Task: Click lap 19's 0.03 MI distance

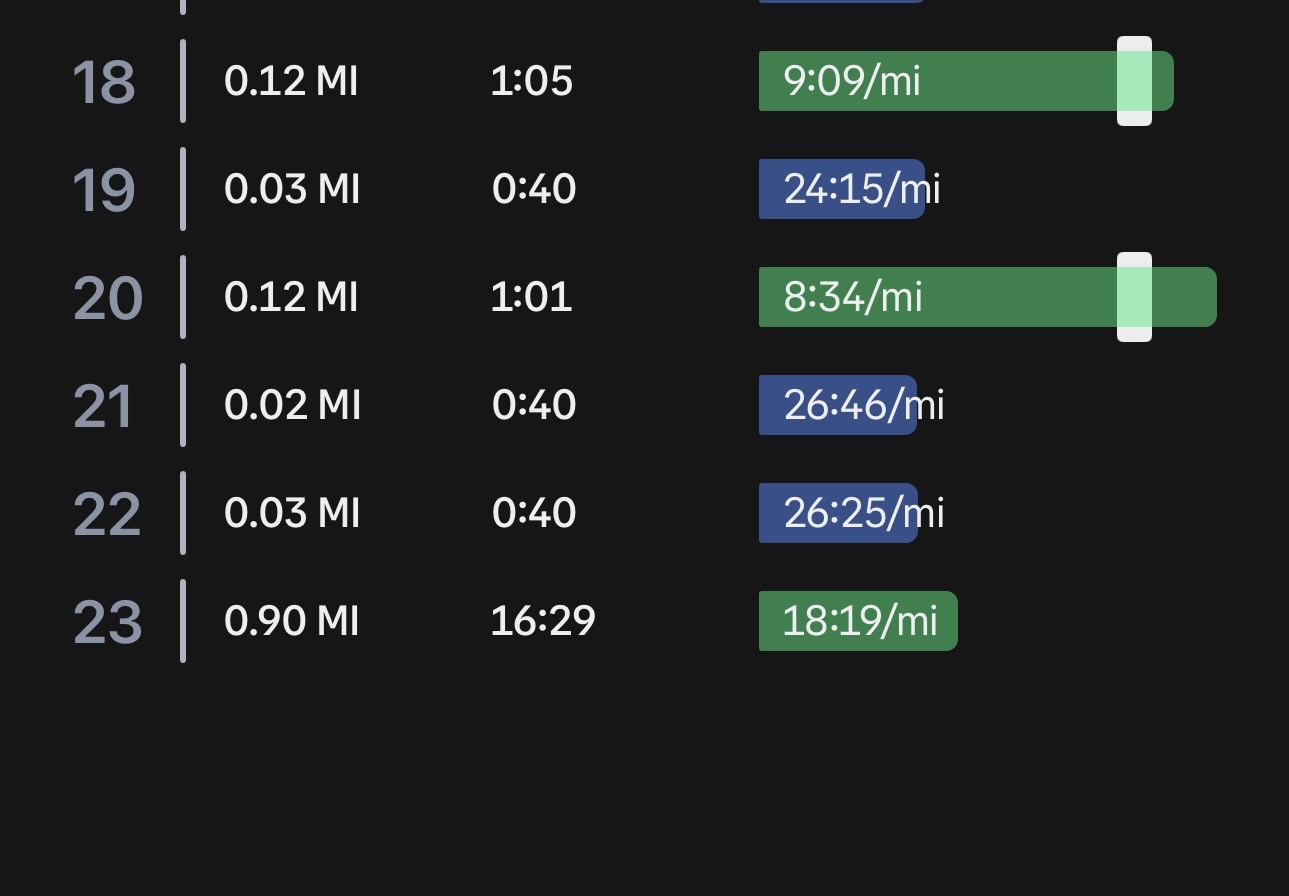Action: [x=292, y=189]
